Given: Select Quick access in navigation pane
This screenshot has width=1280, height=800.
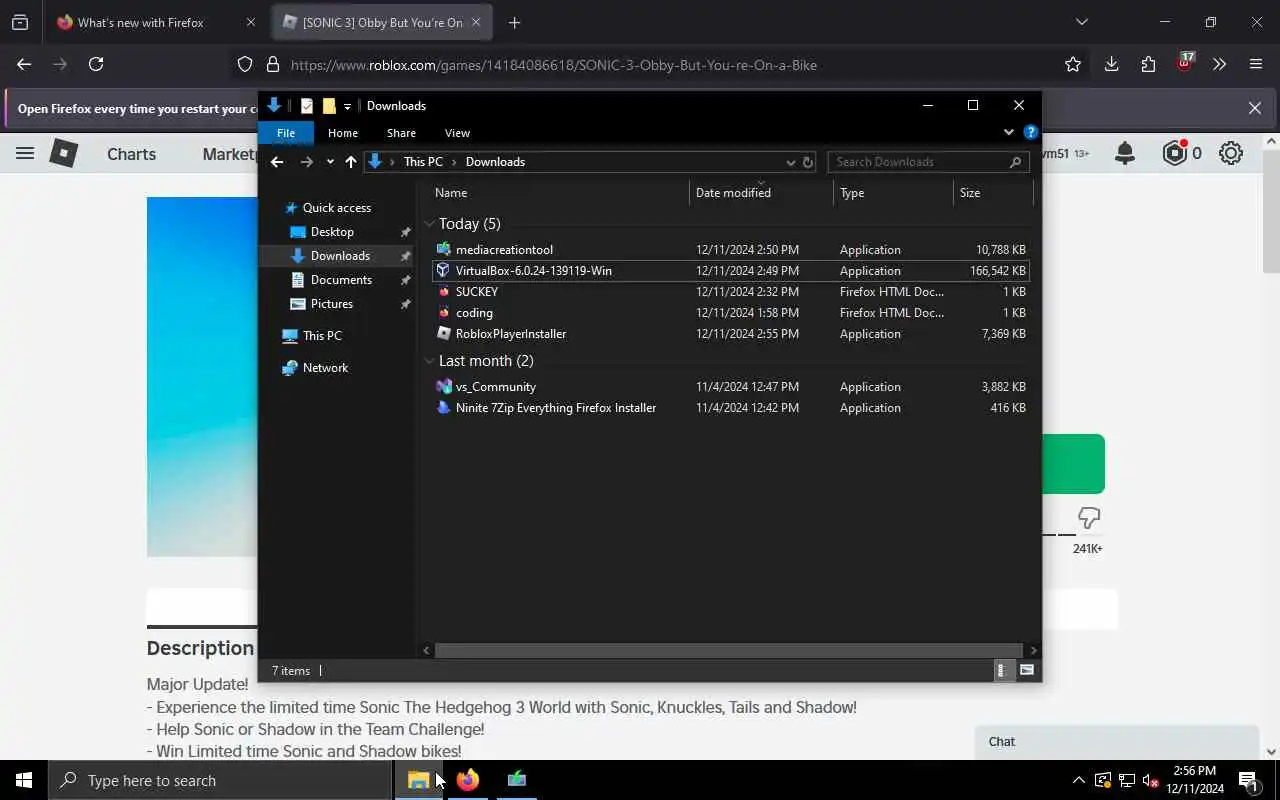Looking at the screenshot, I should [x=337, y=208].
